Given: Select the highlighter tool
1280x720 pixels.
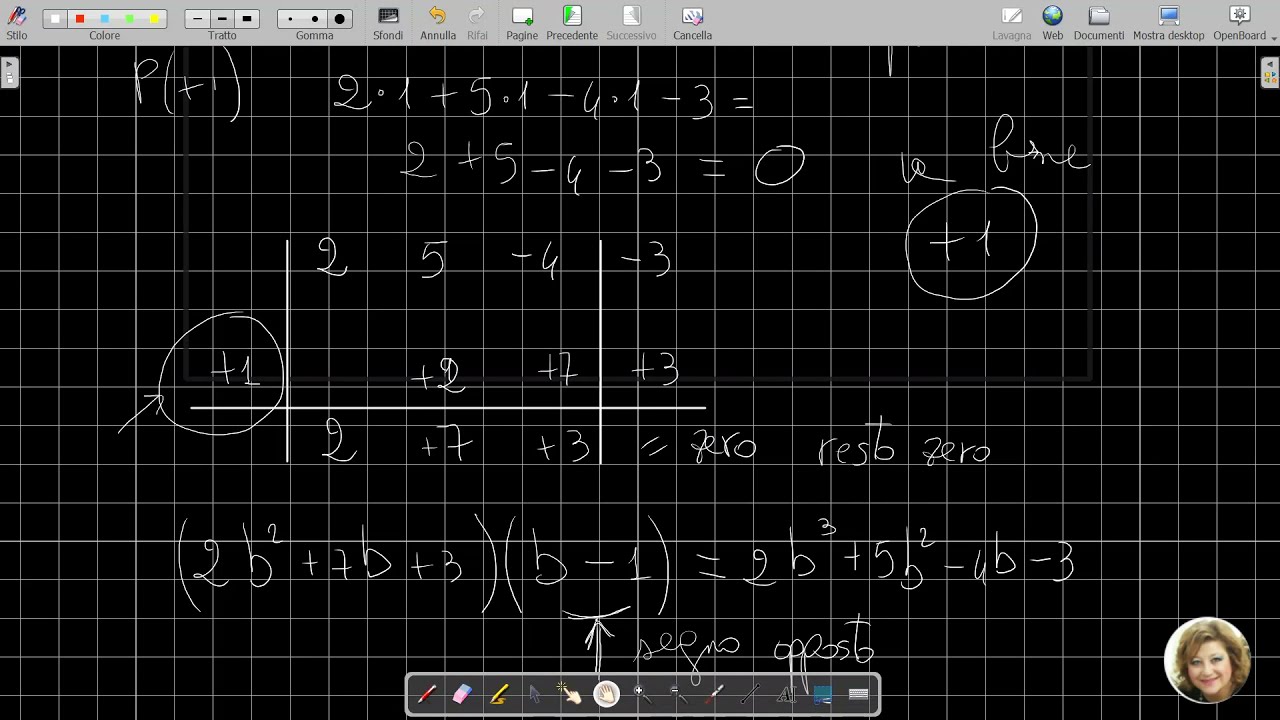Looking at the screenshot, I should tap(499, 694).
